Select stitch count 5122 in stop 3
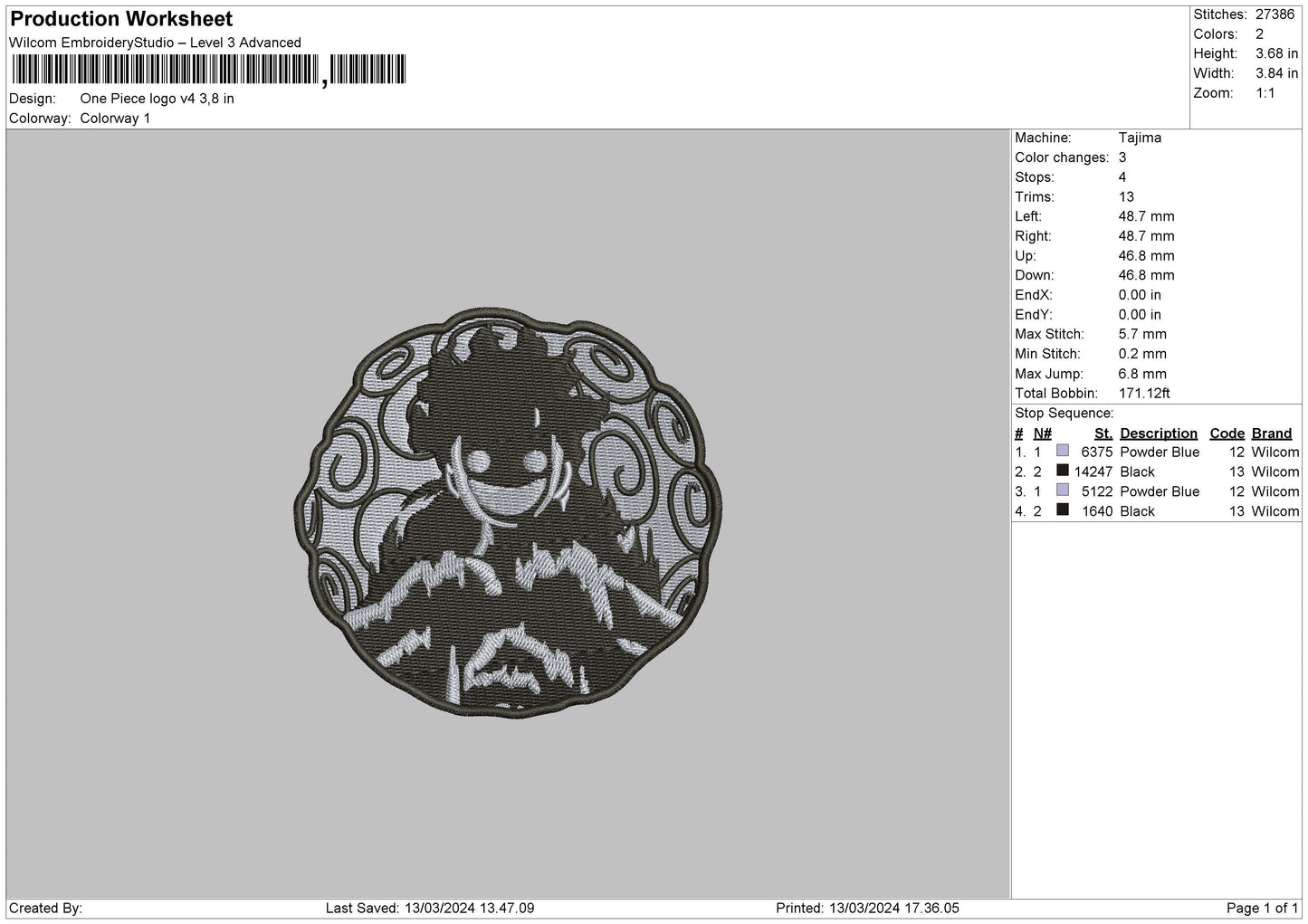Viewport: 1308px width, 924px height. pyautogui.click(x=1097, y=491)
